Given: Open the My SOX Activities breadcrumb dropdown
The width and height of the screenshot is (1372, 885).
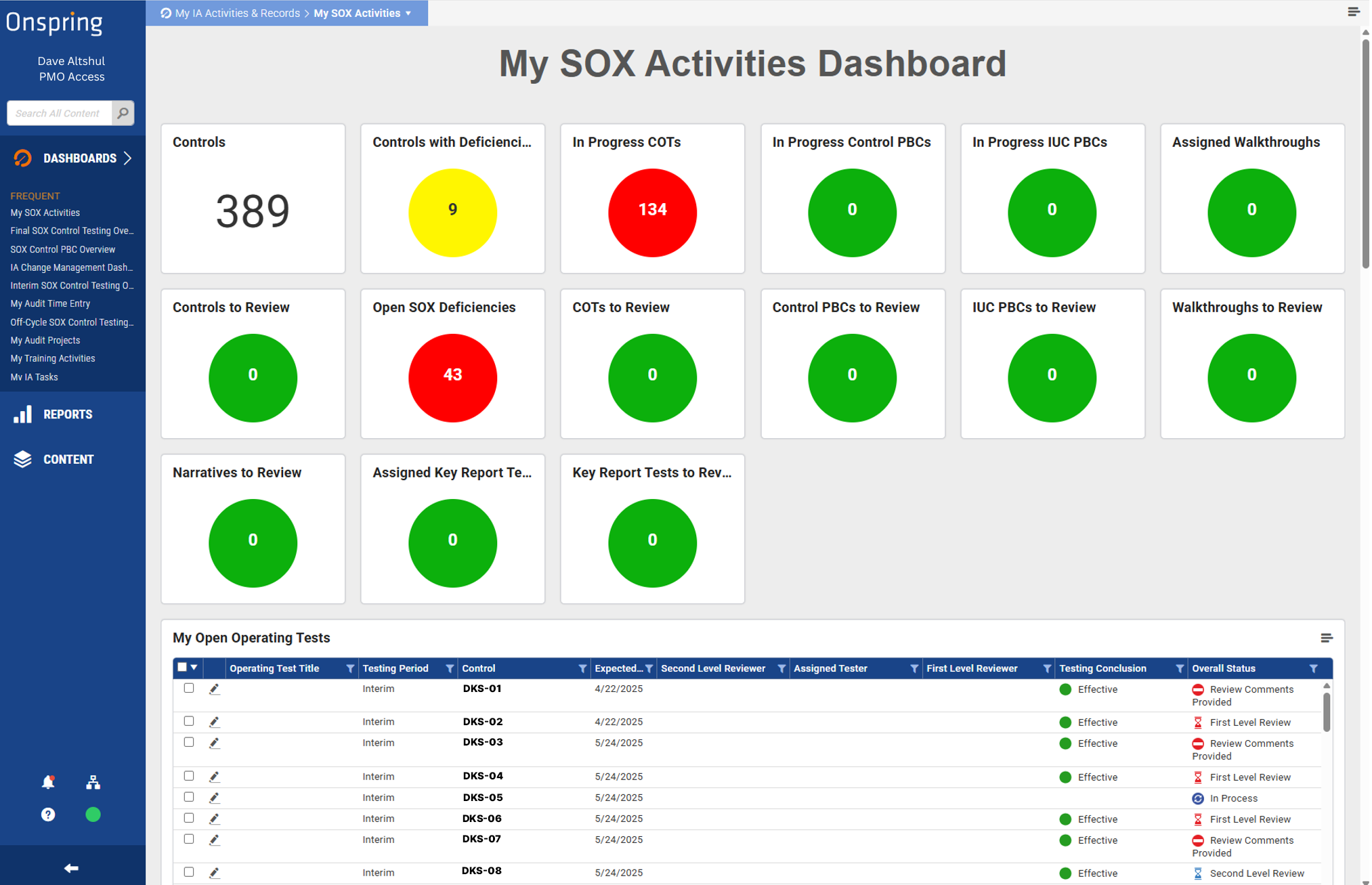Looking at the screenshot, I should pyautogui.click(x=408, y=14).
